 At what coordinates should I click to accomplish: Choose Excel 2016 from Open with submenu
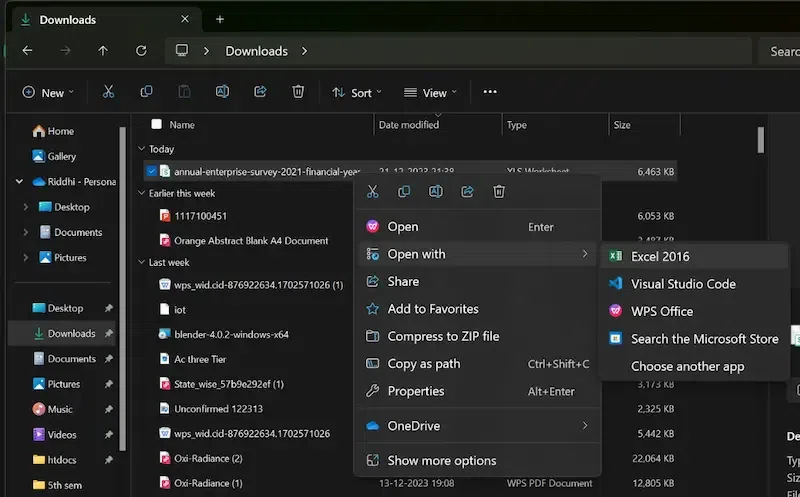click(x=660, y=257)
